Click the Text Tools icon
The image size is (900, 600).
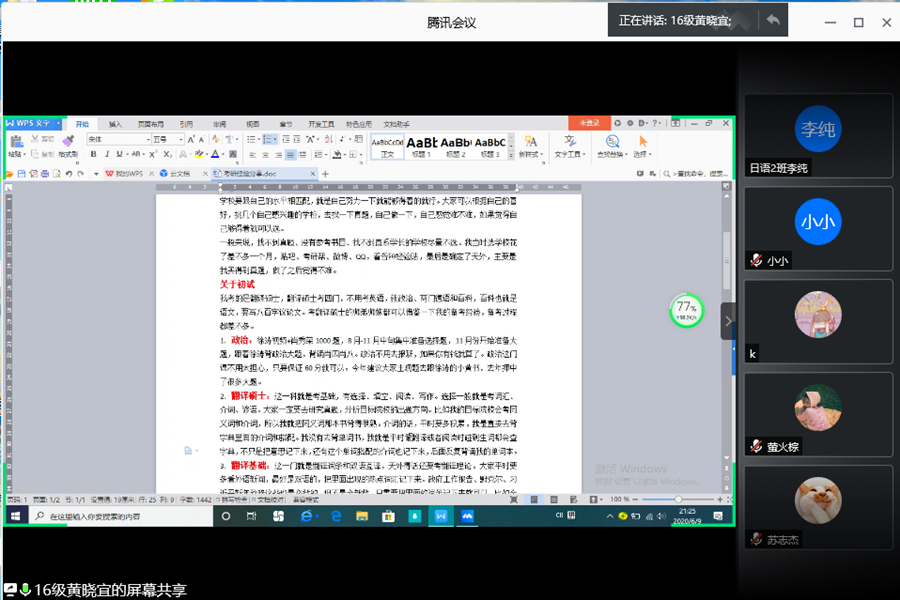pyautogui.click(x=568, y=146)
